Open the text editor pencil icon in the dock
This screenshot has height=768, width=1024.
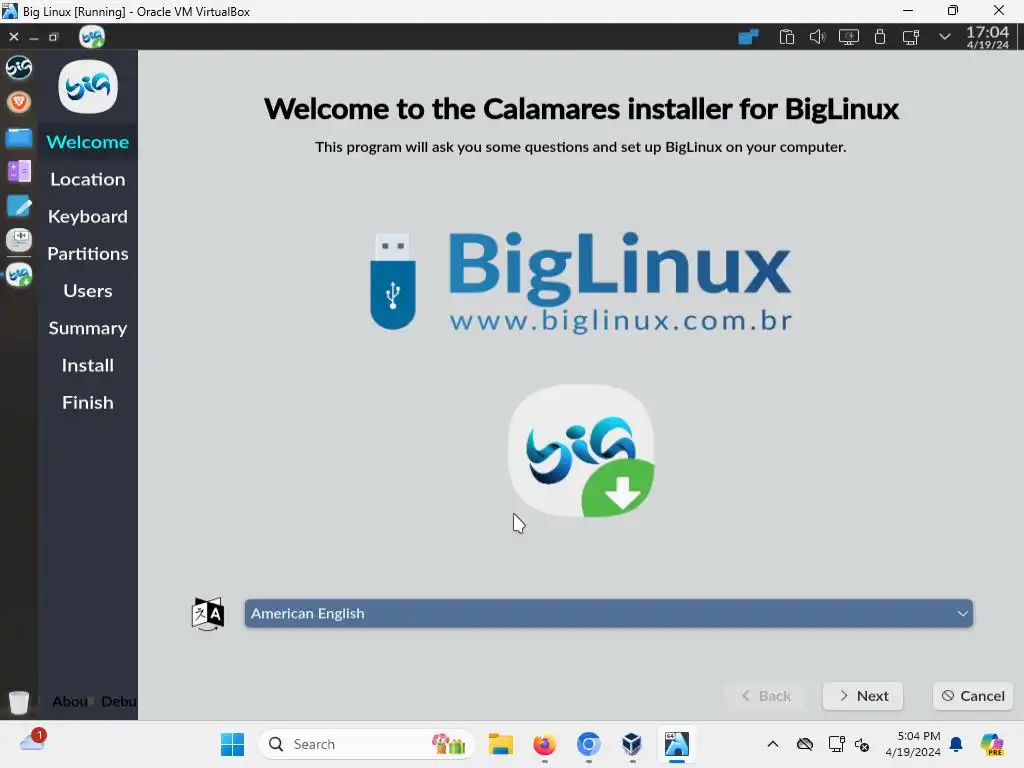pos(19,206)
